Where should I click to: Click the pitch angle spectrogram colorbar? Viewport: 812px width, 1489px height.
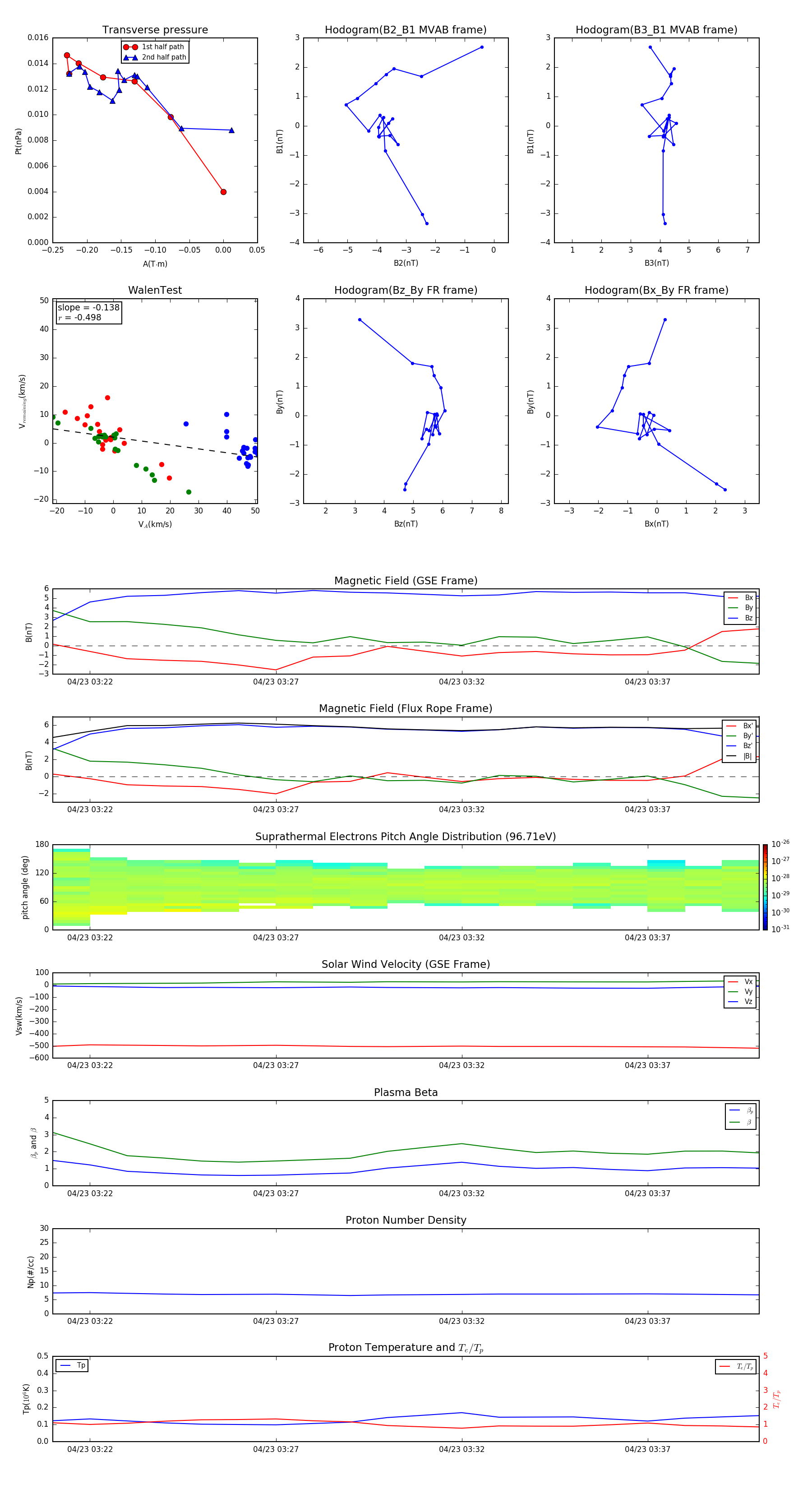point(765,887)
